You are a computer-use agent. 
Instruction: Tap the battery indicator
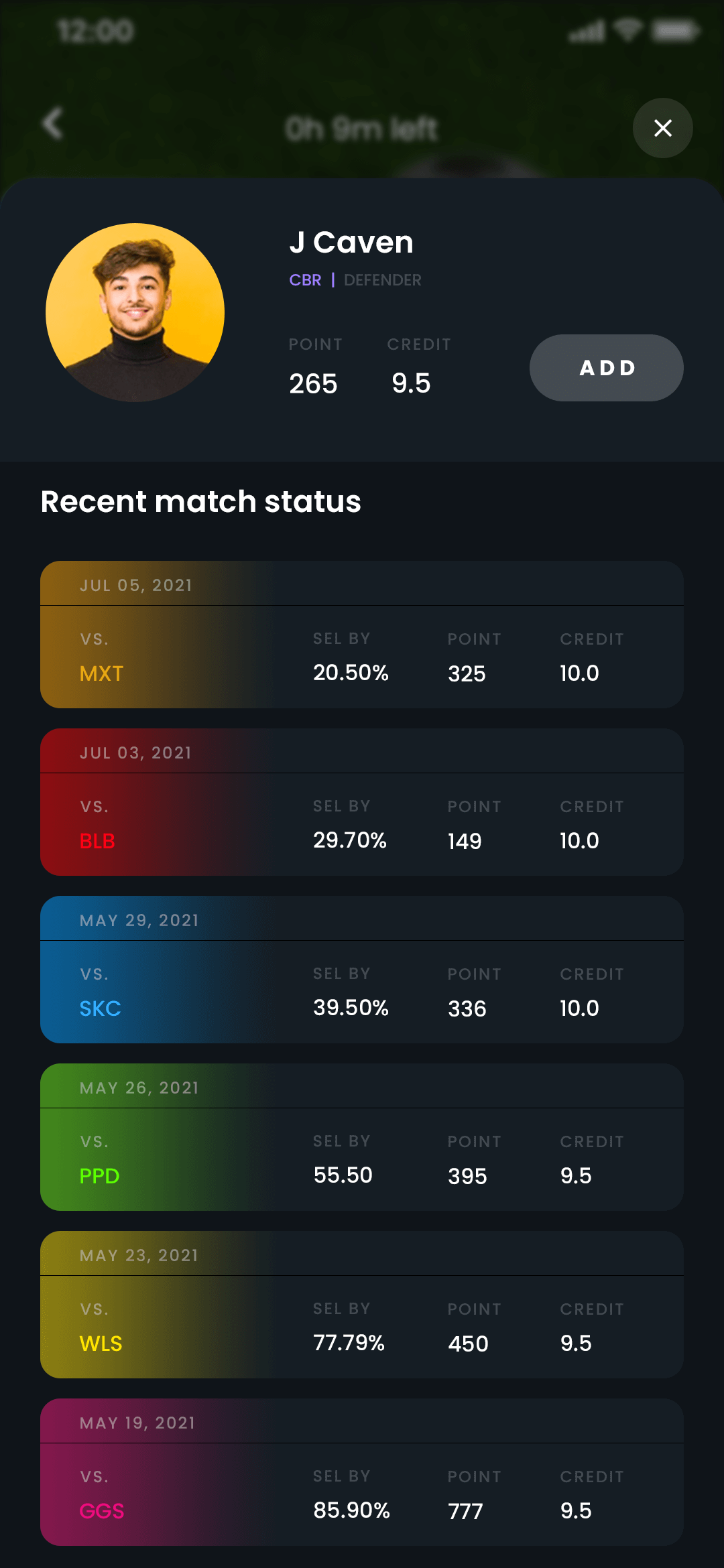pyautogui.click(x=674, y=30)
